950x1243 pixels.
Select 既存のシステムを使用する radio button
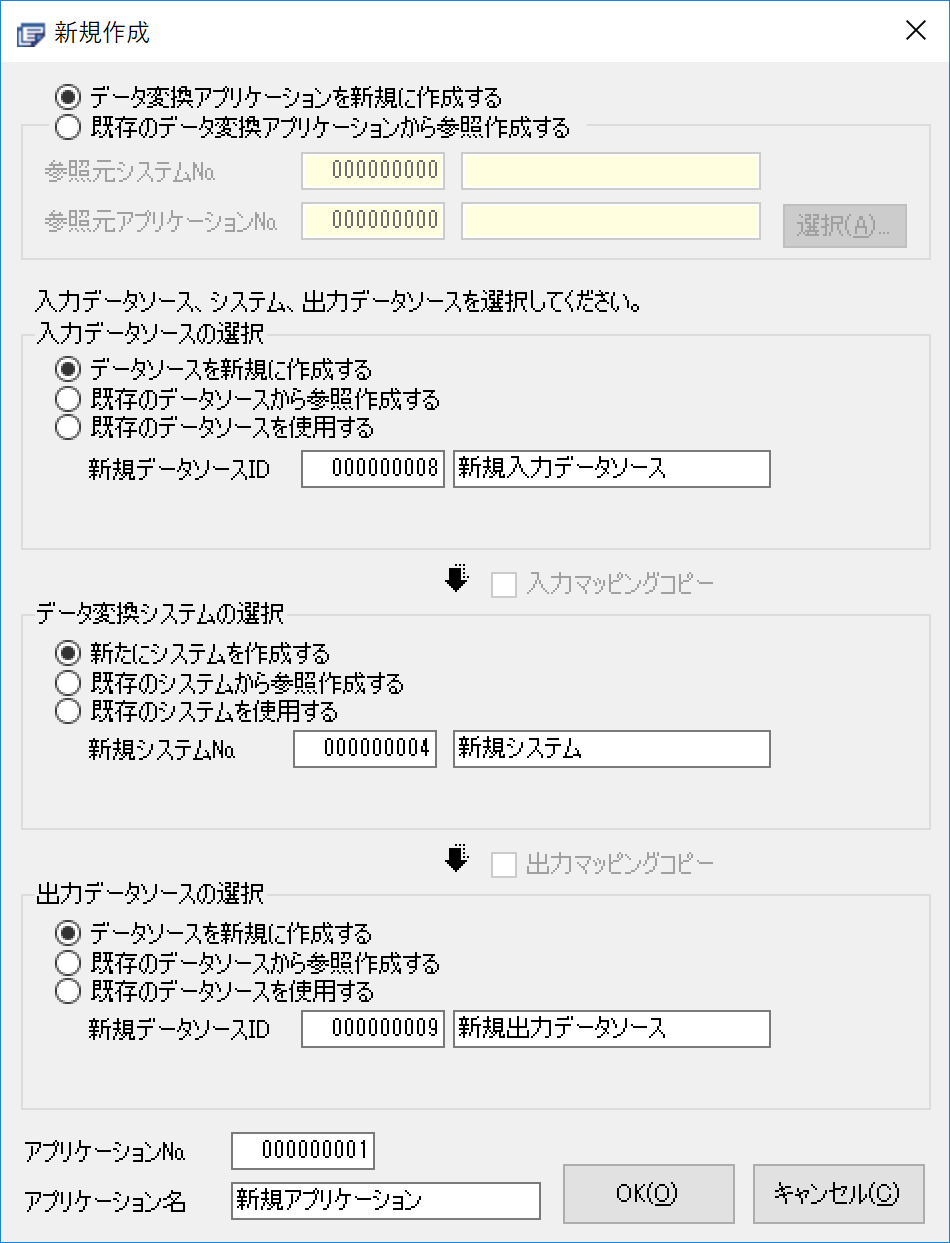pyautogui.click(x=68, y=712)
